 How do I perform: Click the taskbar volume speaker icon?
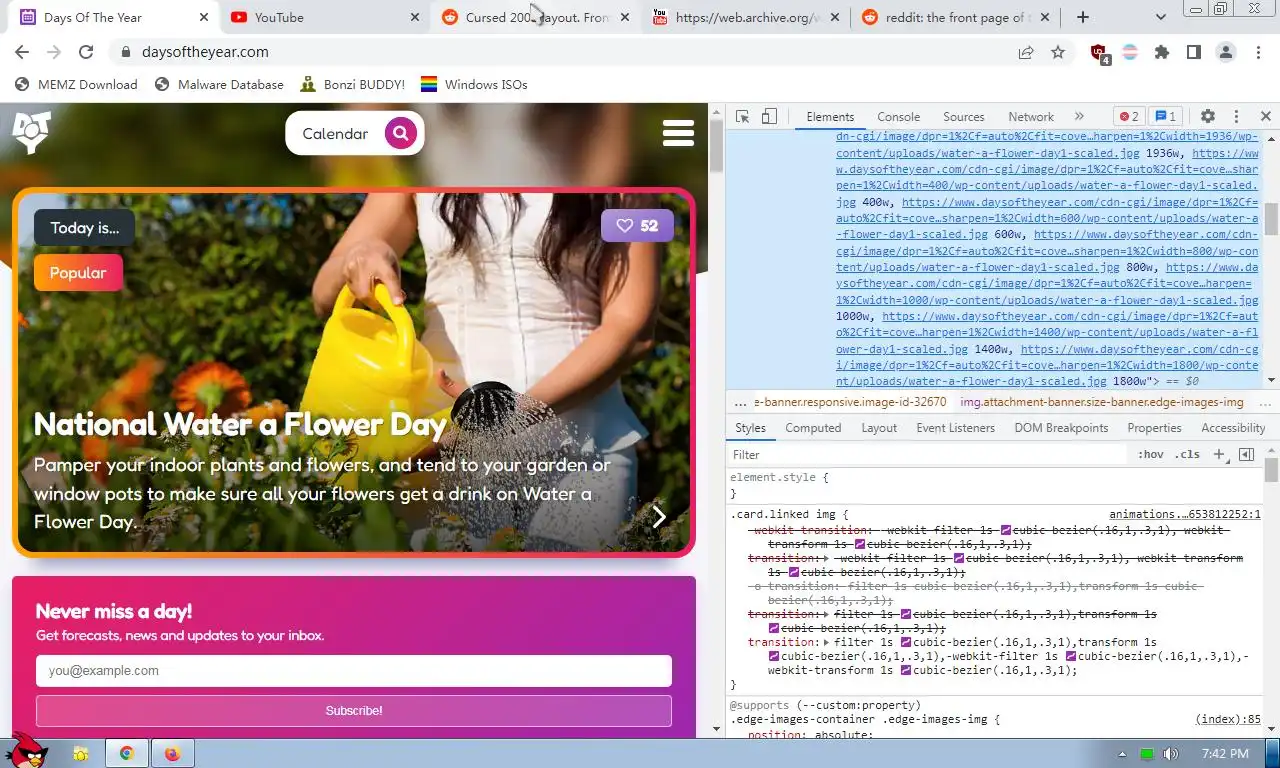pos(1171,753)
